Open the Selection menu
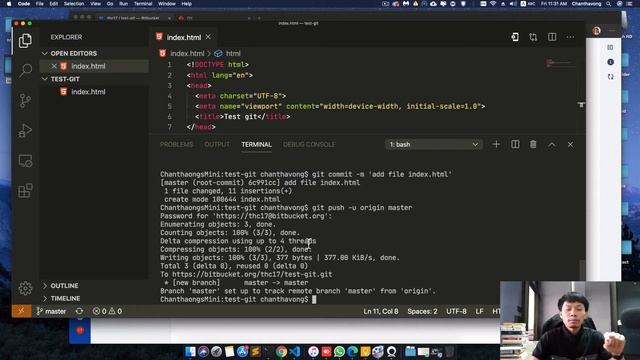Viewport: 640px width, 360px height. click(74, 4)
